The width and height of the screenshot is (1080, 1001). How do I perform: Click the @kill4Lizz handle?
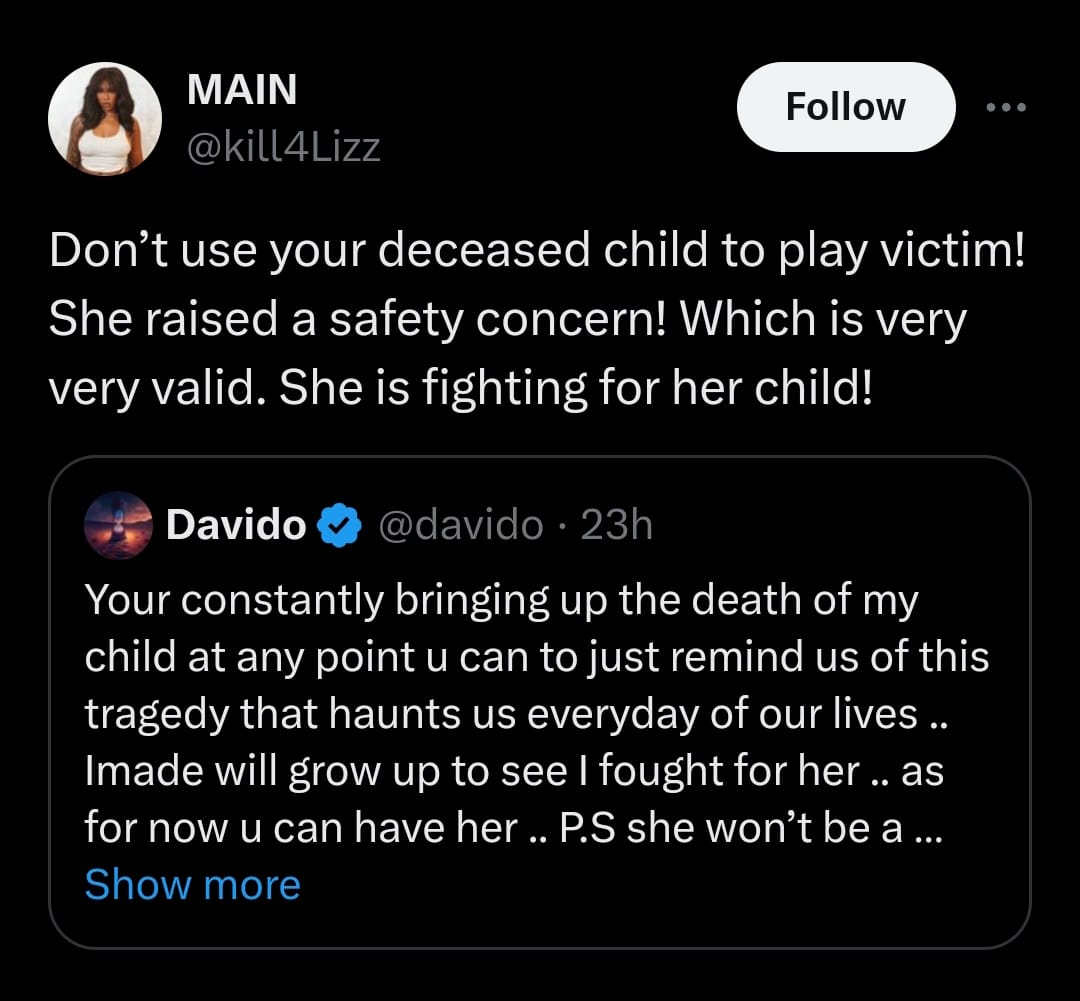pos(283,148)
